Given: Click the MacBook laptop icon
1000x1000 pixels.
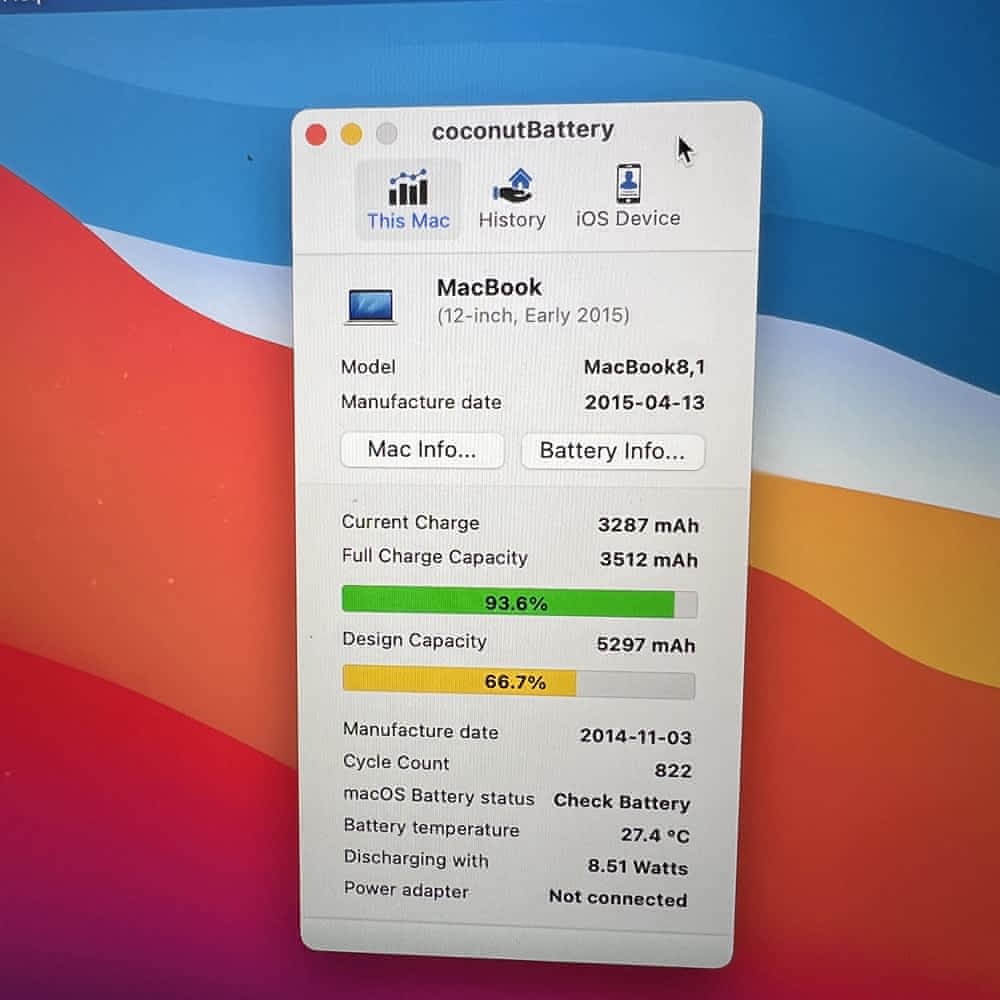Looking at the screenshot, I should [x=371, y=307].
